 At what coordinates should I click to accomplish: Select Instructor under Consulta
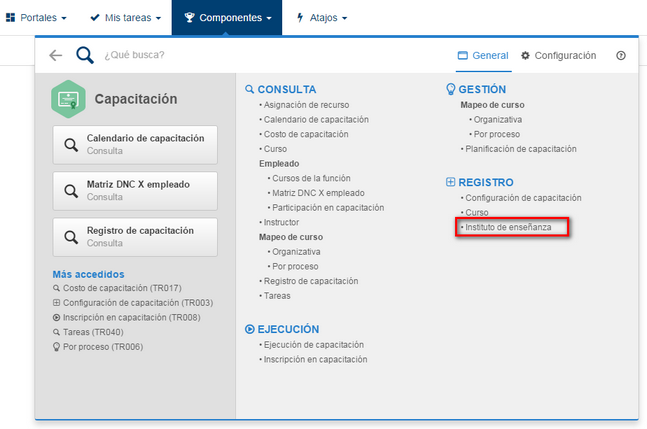[x=281, y=222]
